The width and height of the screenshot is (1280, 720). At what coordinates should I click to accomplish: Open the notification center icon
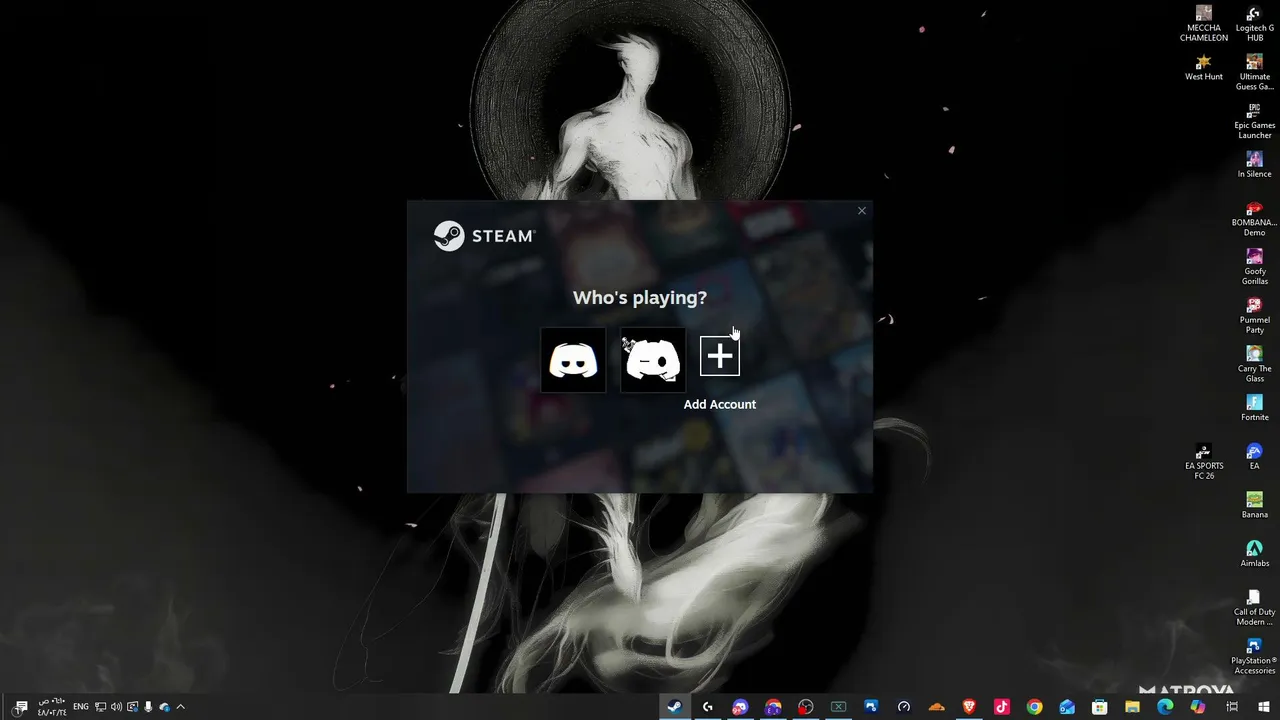(19, 707)
